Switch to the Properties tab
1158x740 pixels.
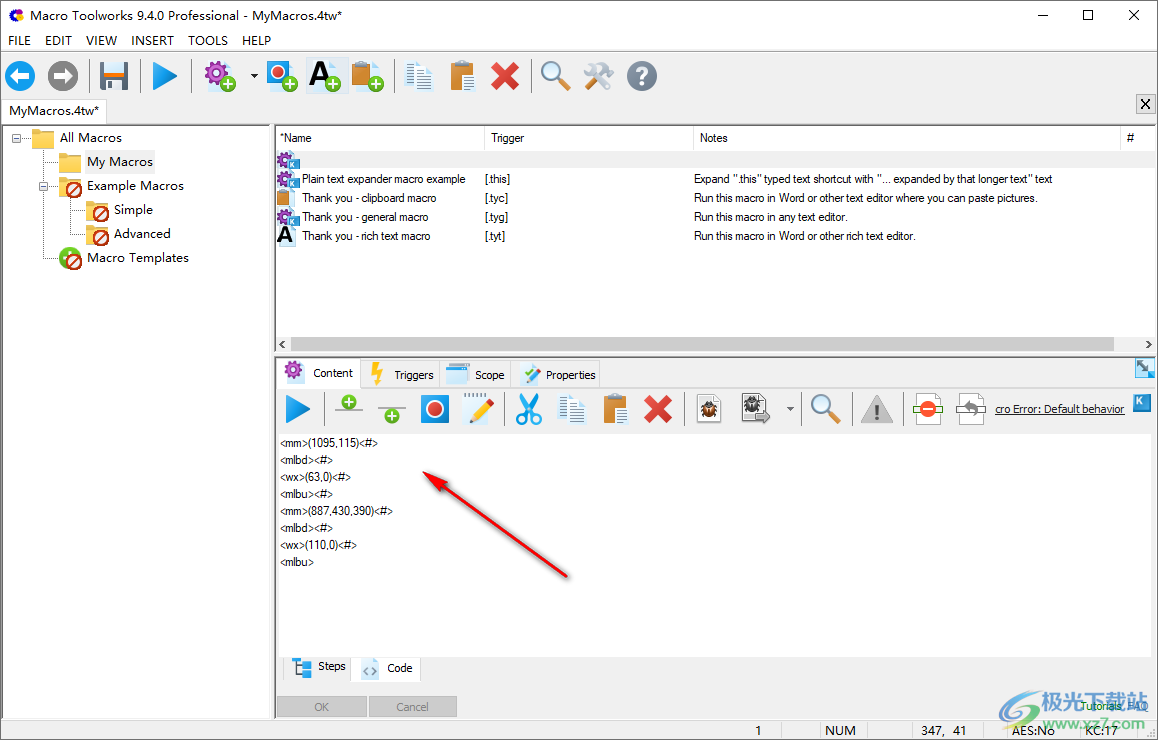(557, 374)
